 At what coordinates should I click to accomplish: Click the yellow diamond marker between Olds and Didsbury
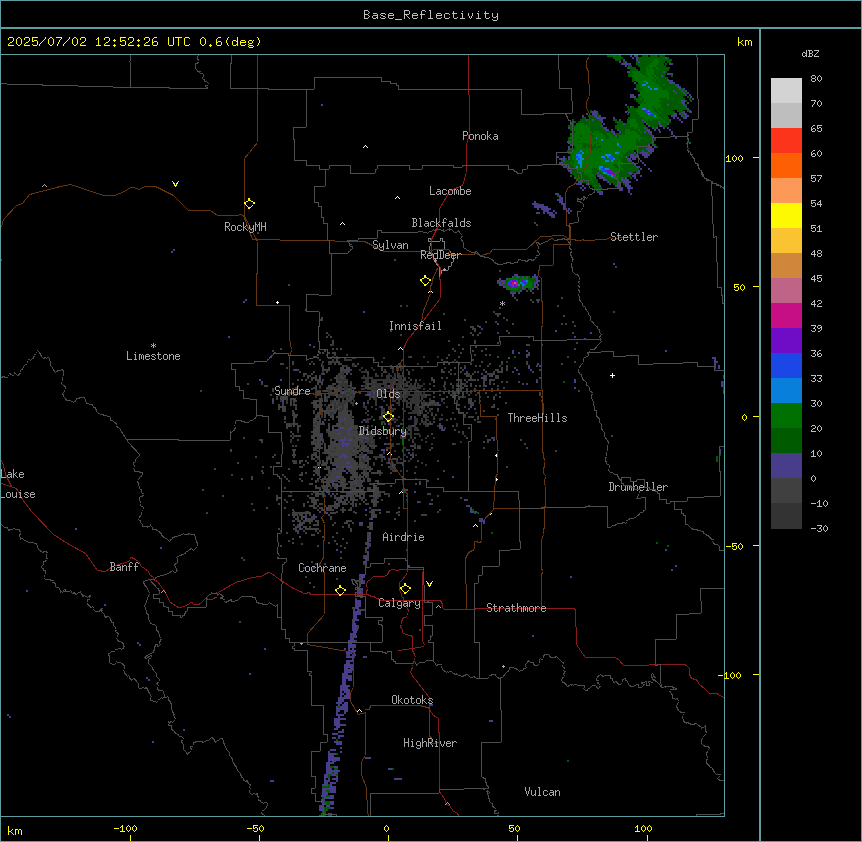point(388,417)
